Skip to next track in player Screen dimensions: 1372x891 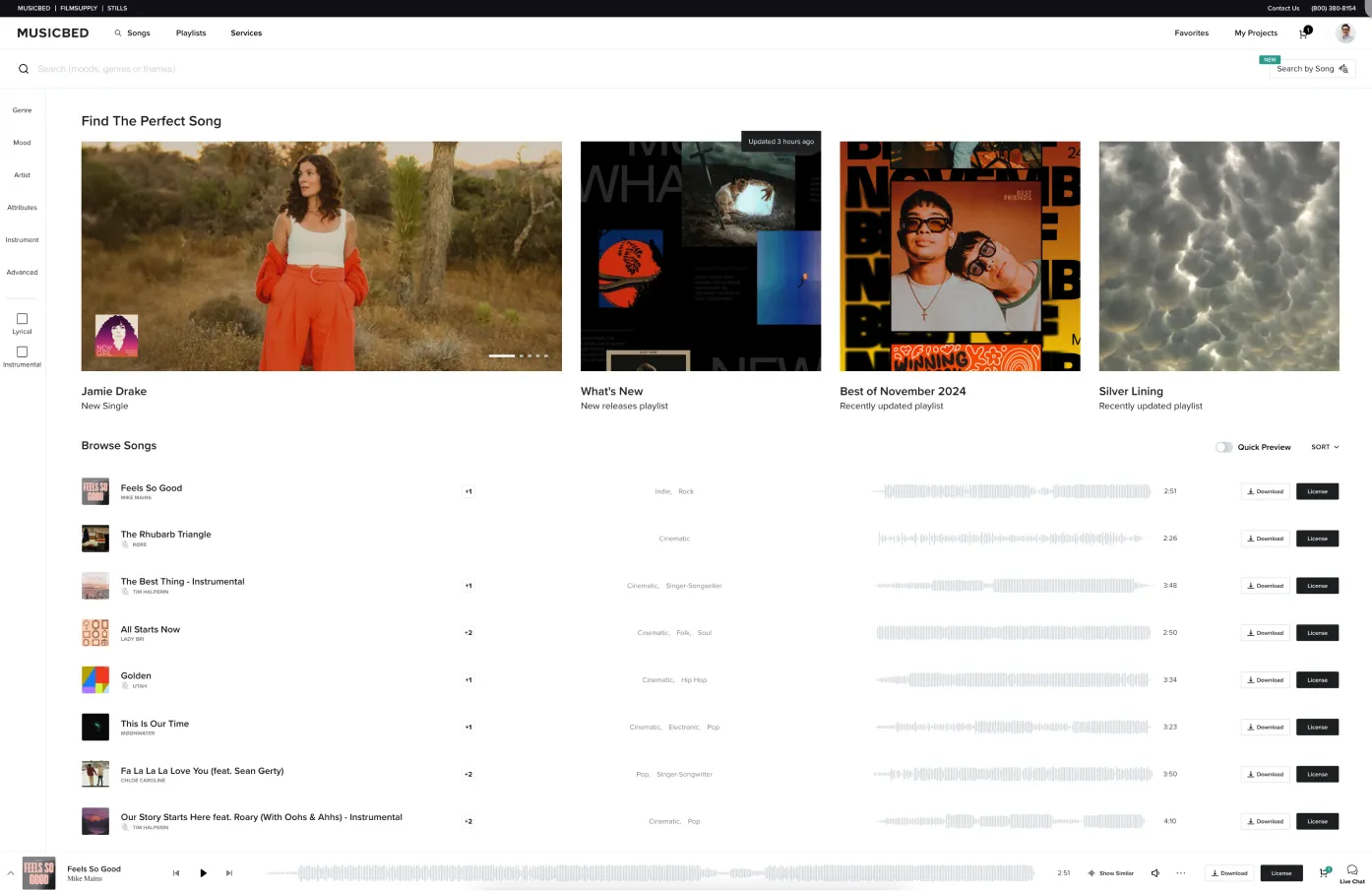click(x=229, y=873)
